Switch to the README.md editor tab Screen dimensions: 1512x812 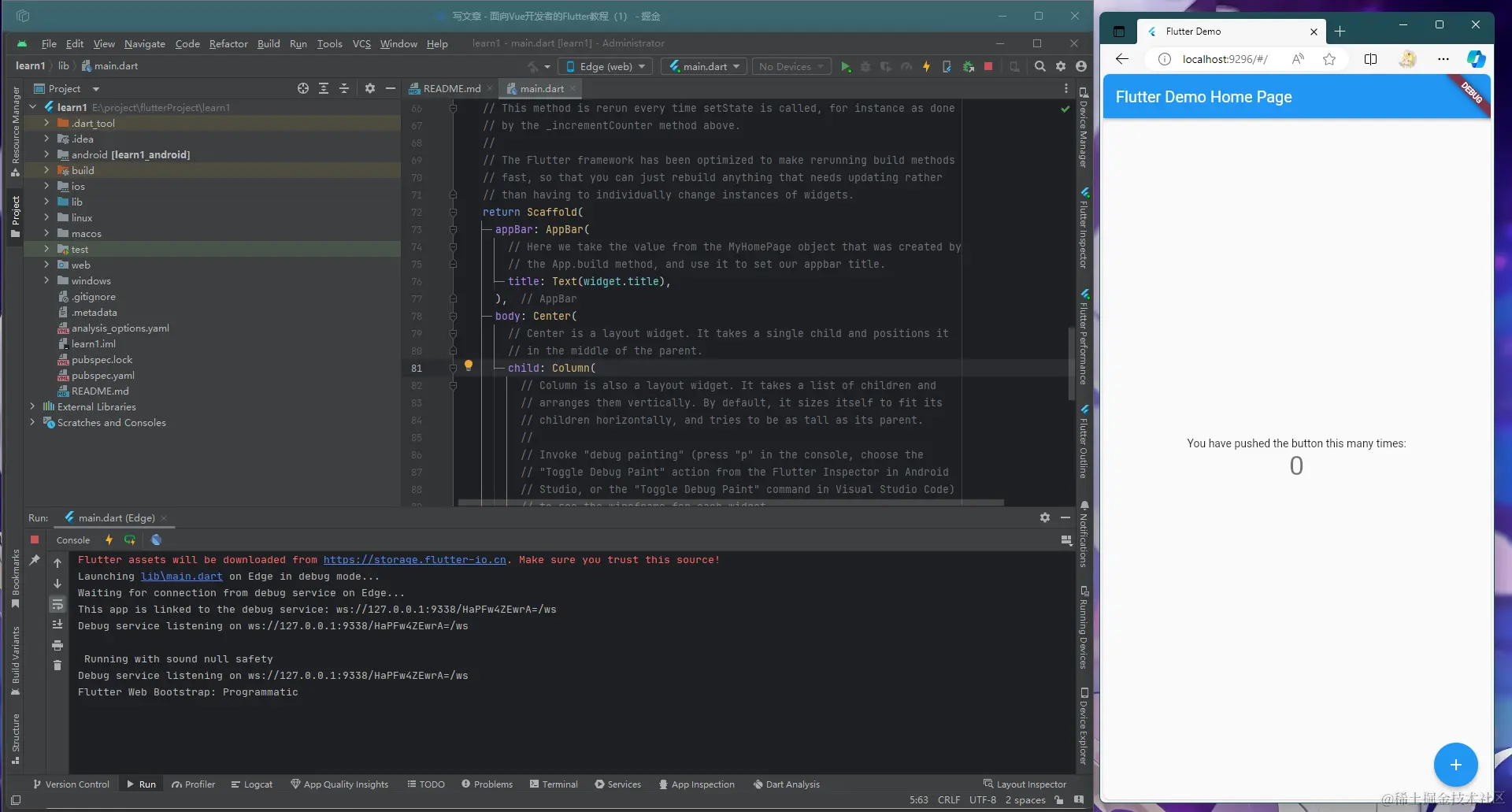point(451,89)
